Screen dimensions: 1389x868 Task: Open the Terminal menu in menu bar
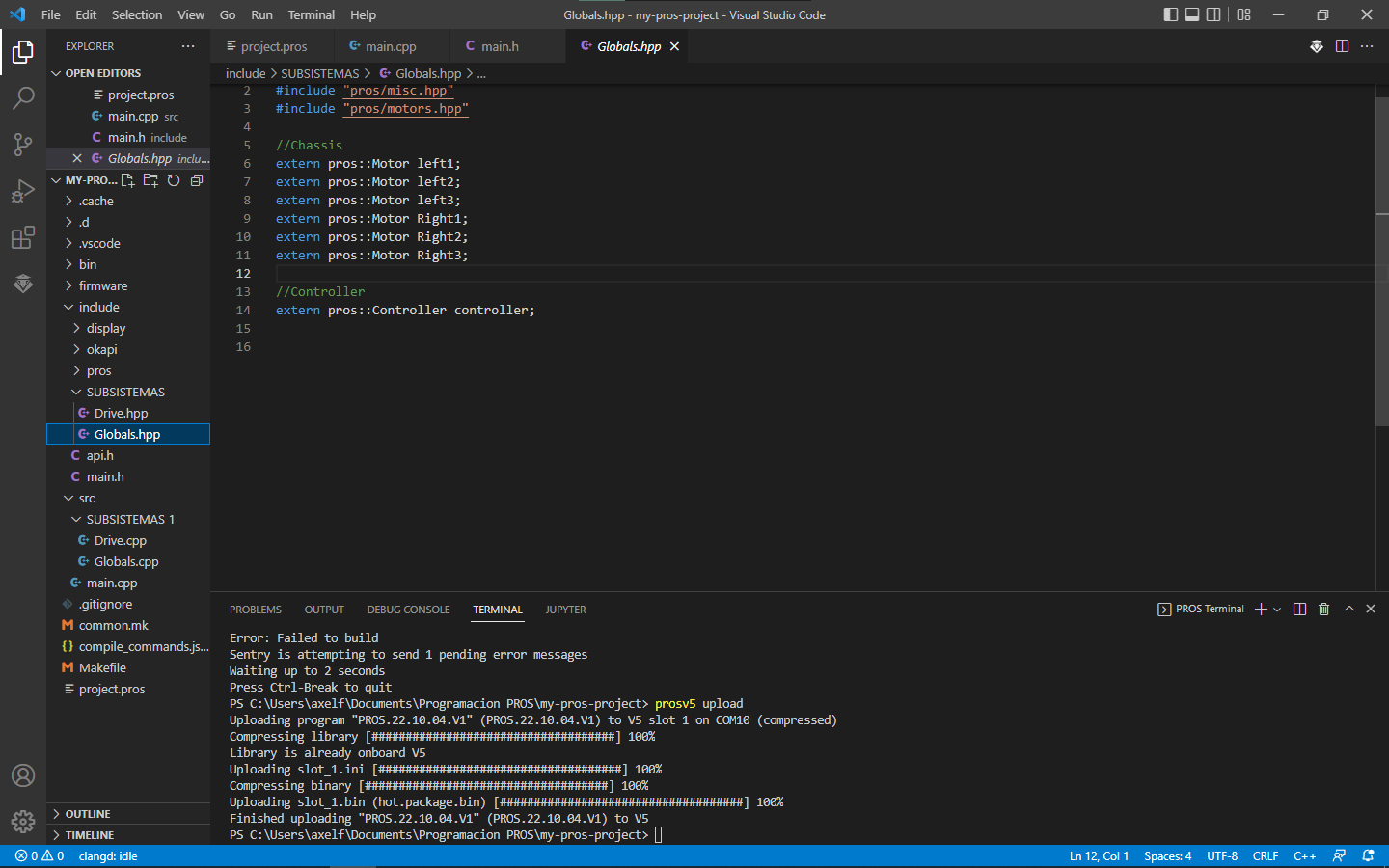tap(311, 14)
